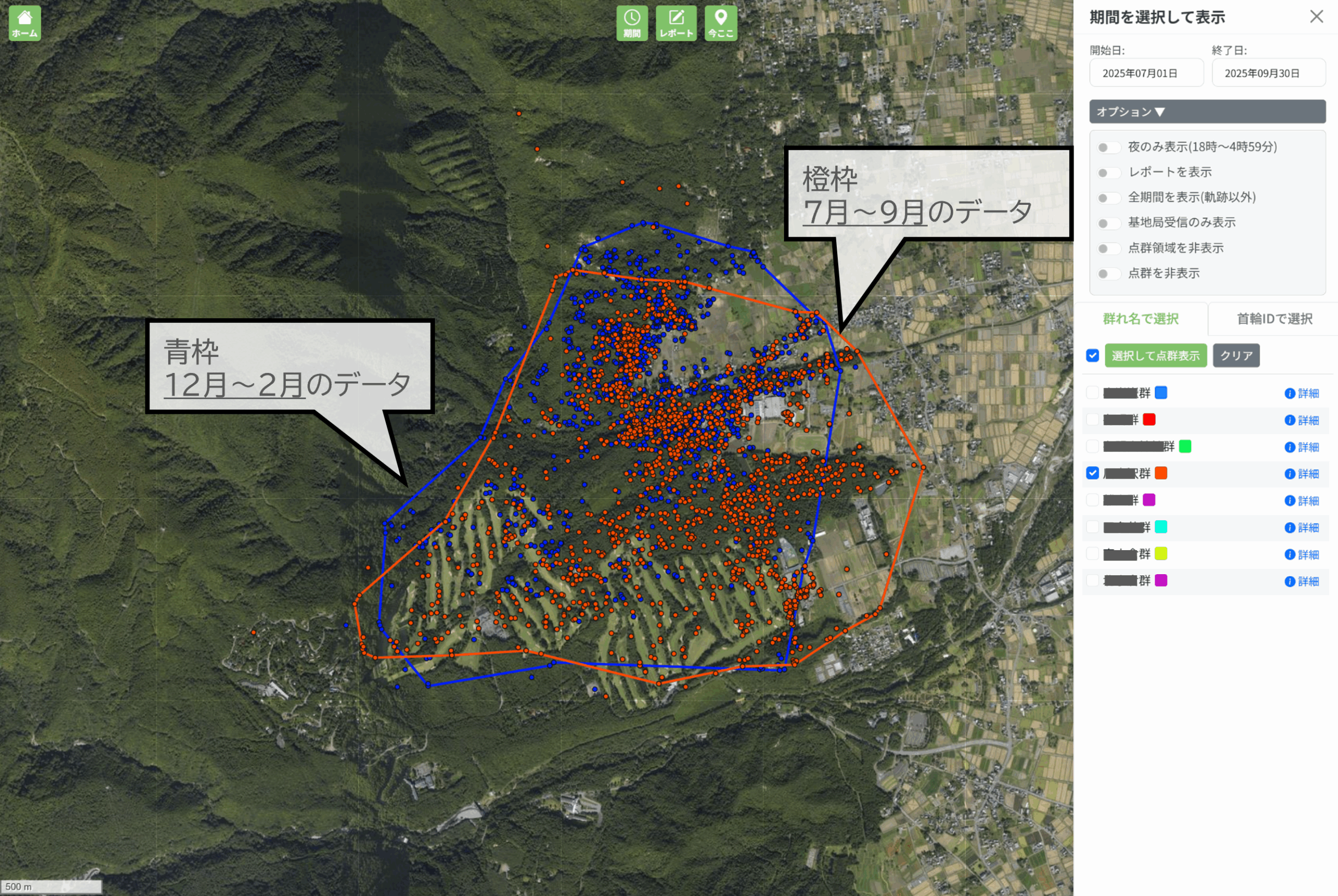Viewport: 1338px width, 896px height.
Task: Open the 開始日 date picker field
Action: 1146,73
